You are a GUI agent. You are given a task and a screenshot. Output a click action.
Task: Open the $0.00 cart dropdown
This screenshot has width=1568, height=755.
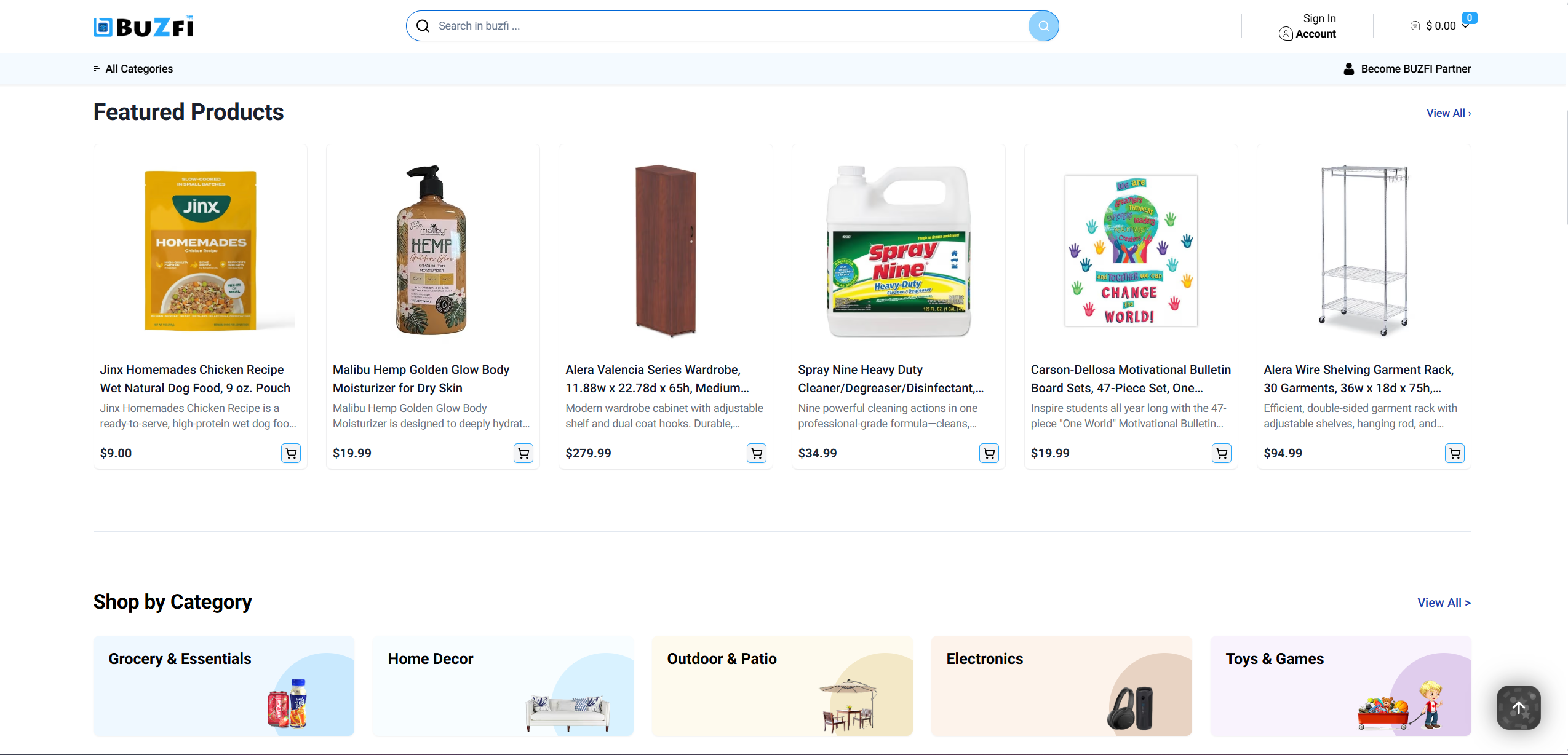pyautogui.click(x=1441, y=26)
